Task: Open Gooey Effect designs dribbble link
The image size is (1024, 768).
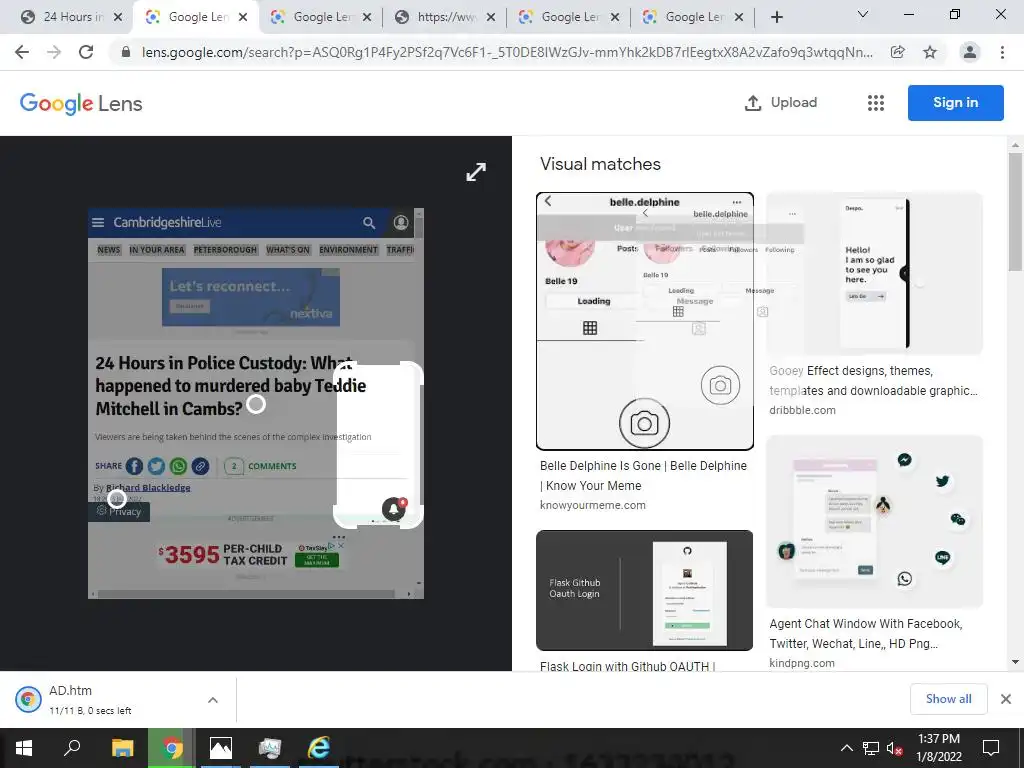Action: click(873, 380)
